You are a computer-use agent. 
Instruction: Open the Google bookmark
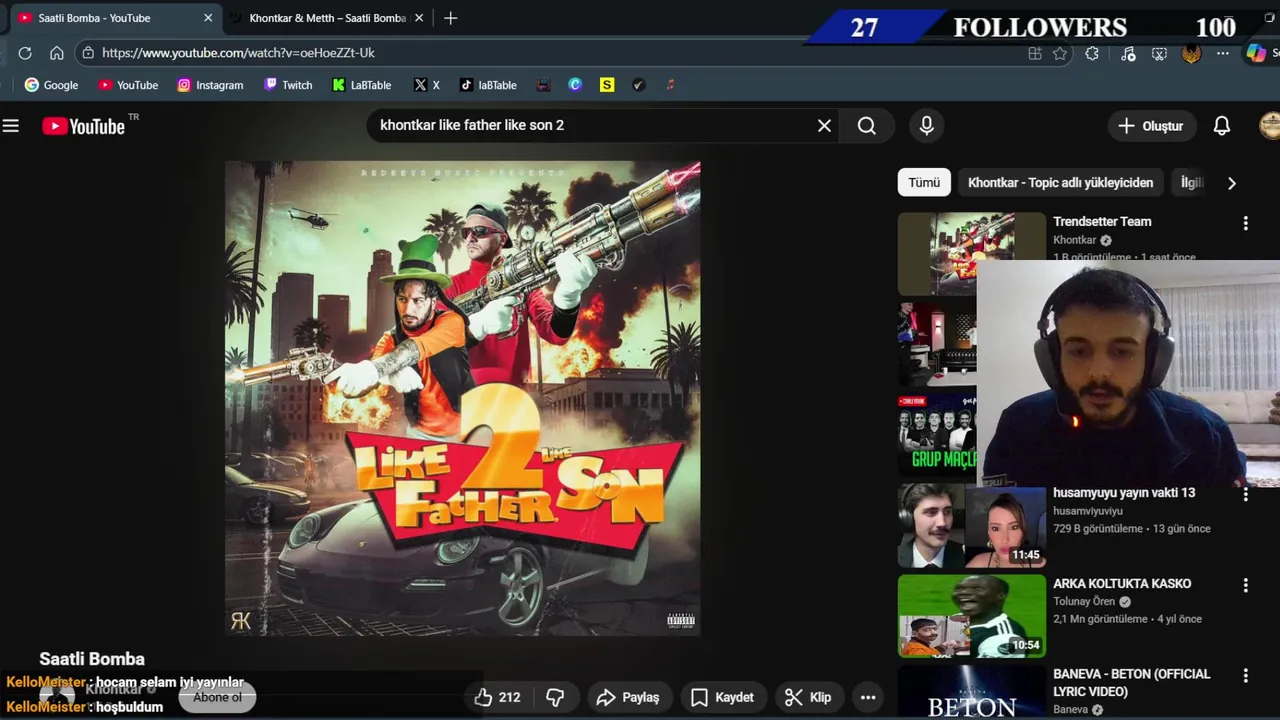[51, 85]
